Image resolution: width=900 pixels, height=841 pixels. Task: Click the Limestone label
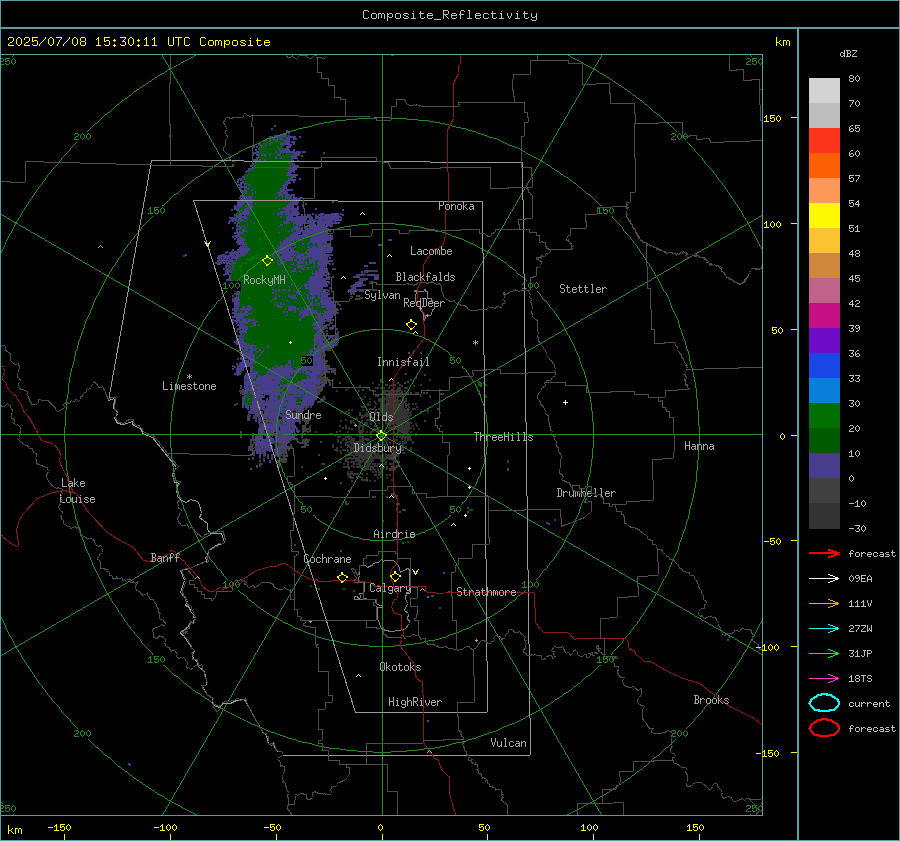tap(189, 386)
